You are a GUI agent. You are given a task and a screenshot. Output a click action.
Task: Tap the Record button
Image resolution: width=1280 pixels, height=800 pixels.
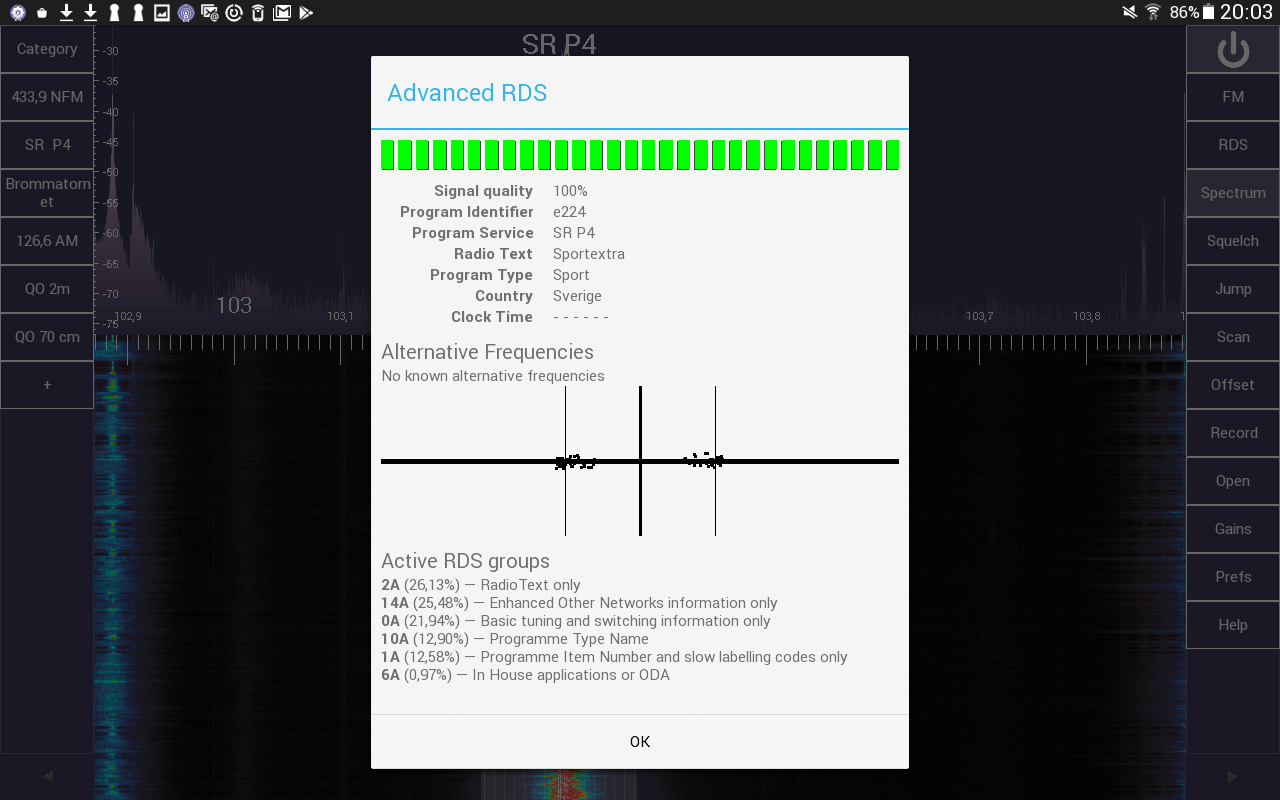click(x=1232, y=433)
